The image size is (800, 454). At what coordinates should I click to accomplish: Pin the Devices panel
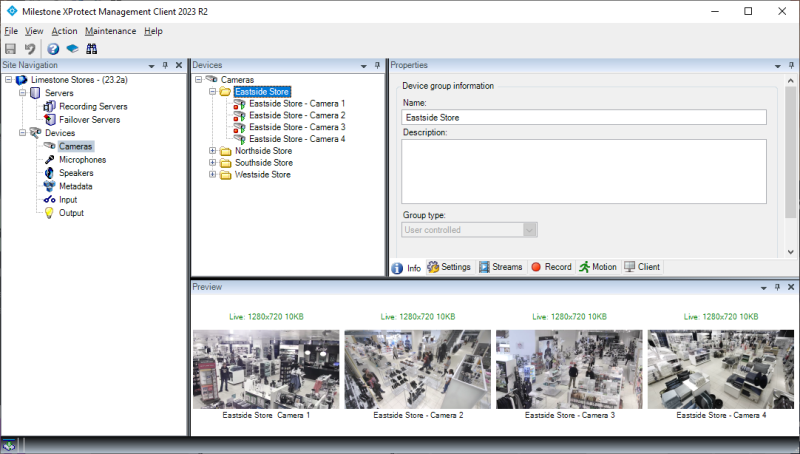378,65
